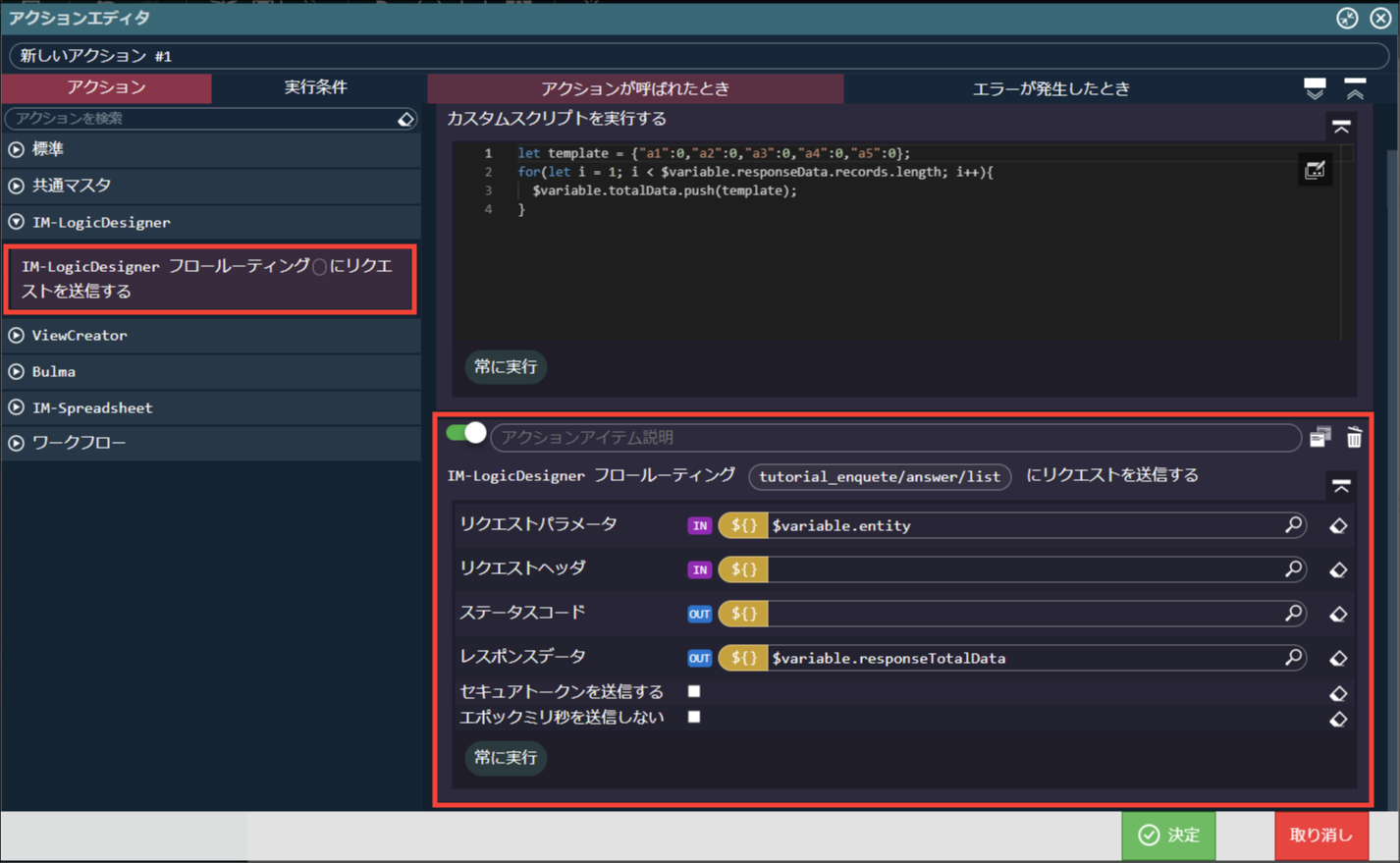Check セキュアトークンを送信する checkbox

(694, 691)
